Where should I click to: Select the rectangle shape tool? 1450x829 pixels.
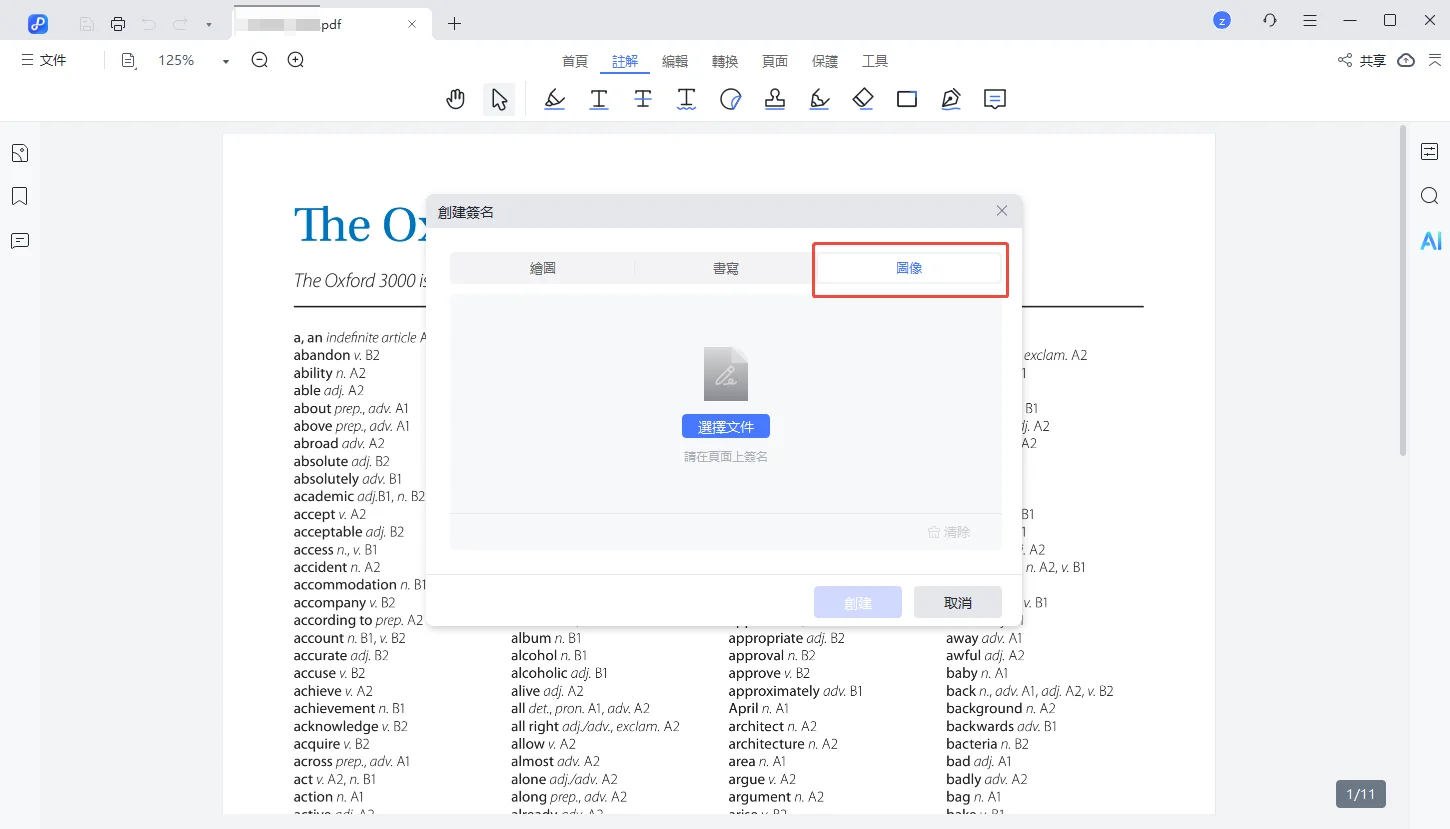click(x=907, y=99)
